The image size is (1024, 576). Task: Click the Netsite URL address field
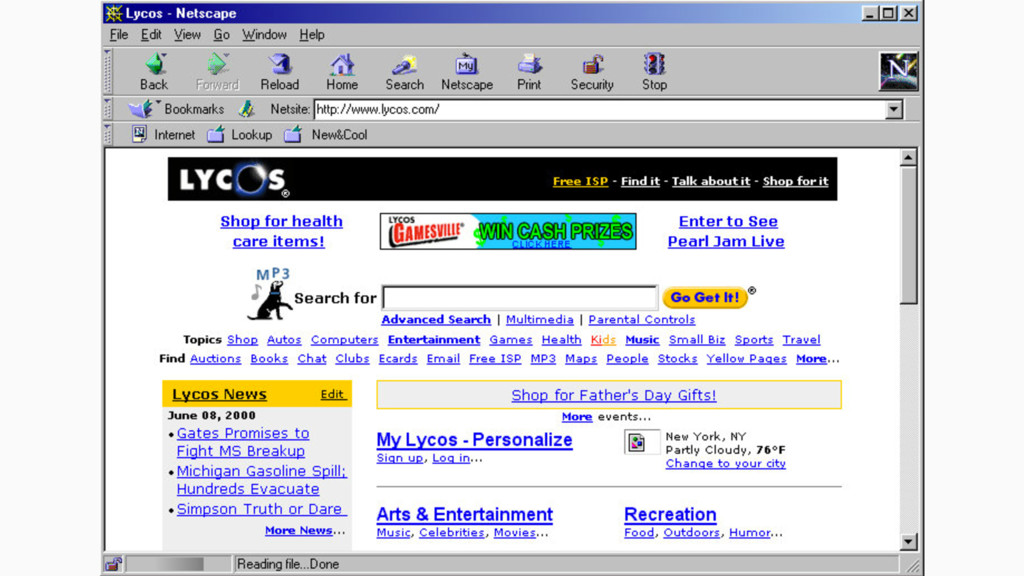coord(600,109)
